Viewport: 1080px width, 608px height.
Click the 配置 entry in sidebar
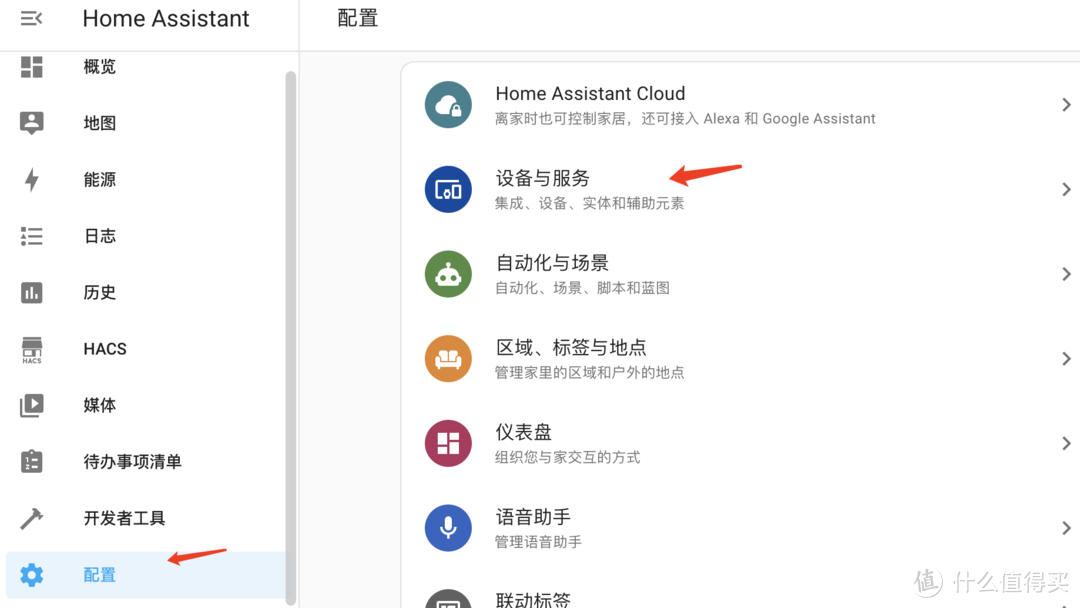[99, 574]
